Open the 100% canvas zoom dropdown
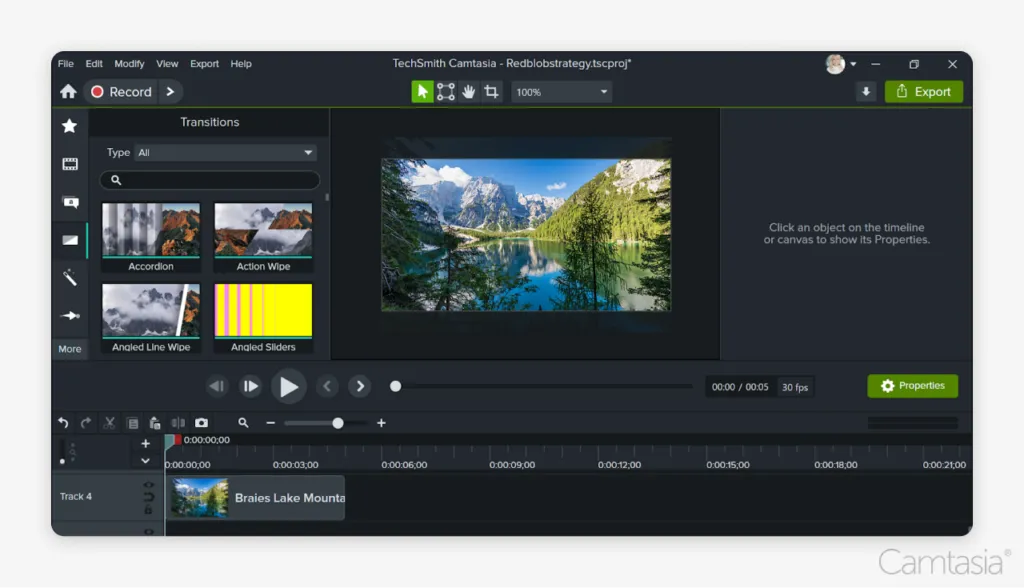 [562, 92]
